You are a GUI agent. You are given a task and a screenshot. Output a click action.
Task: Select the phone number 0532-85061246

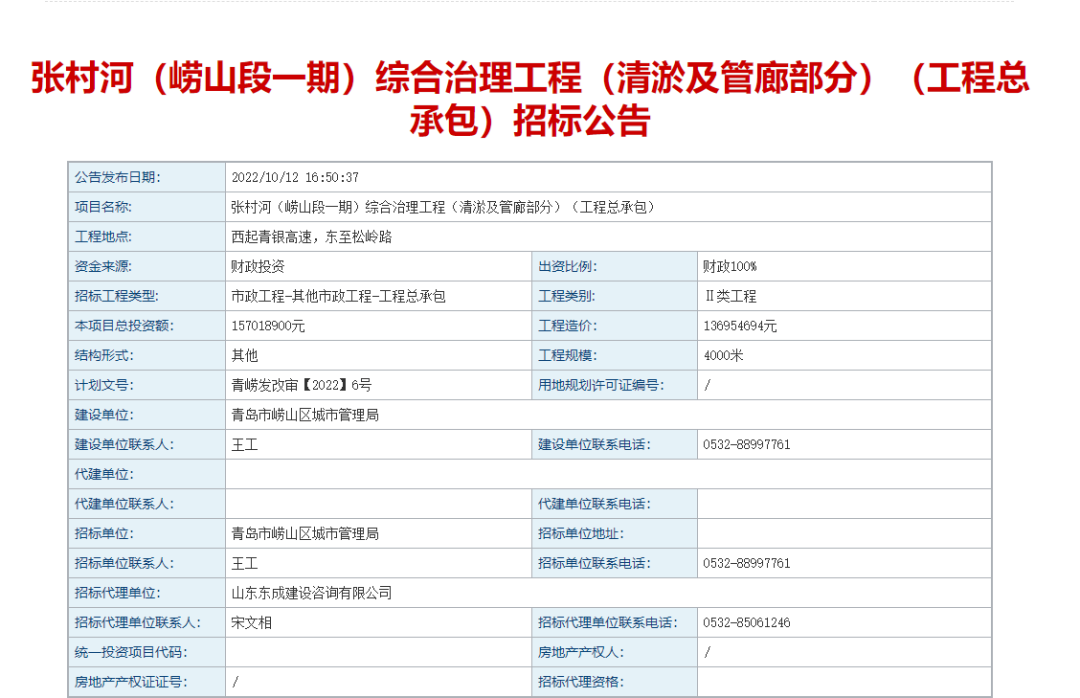[x=747, y=622]
